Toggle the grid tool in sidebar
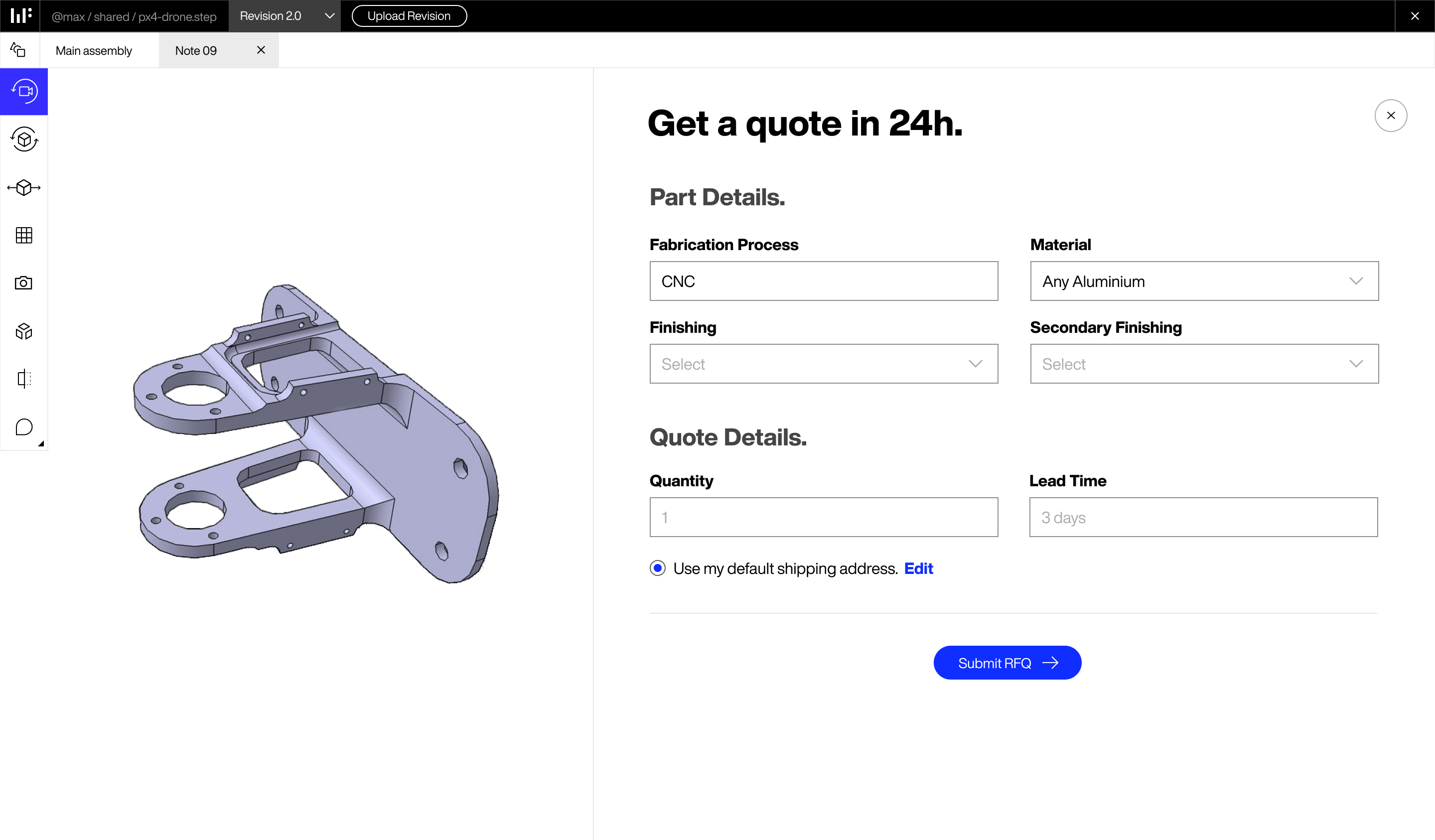Image resolution: width=1435 pixels, height=840 pixels. [x=24, y=235]
